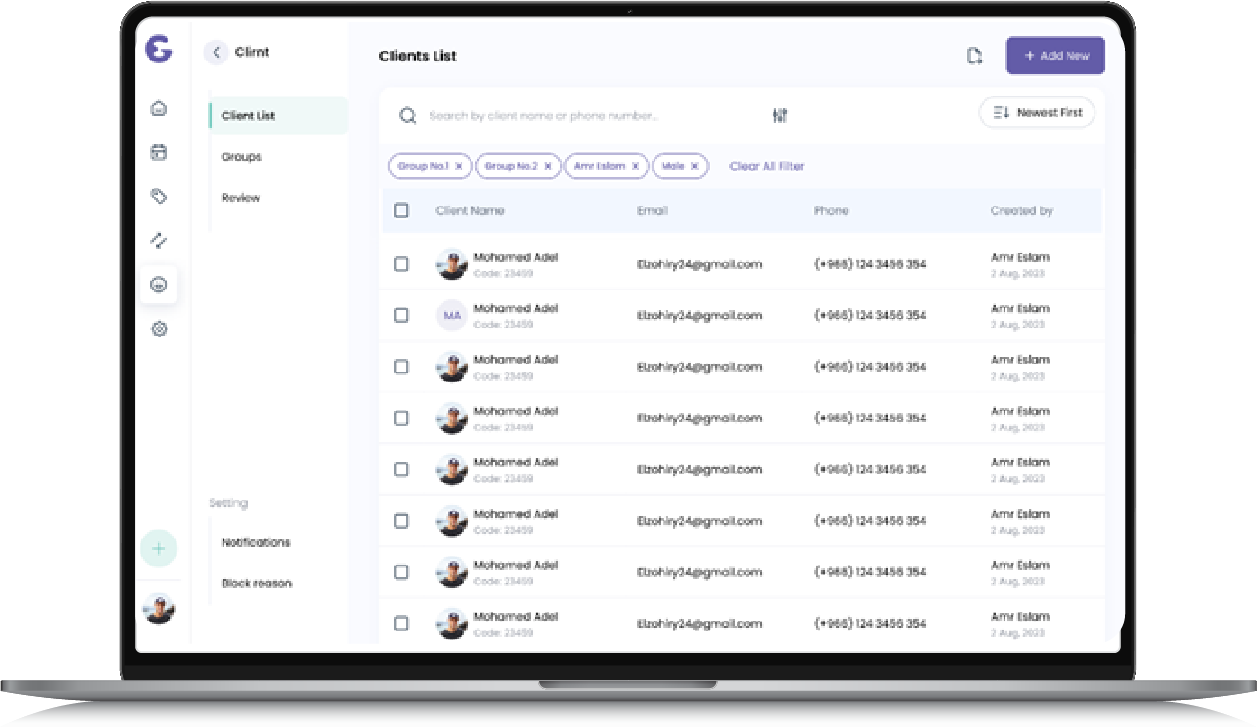This screenshot has height=727, width=1257.
Task: Open the settings gear in sidebar
Action: tap(158, 329)
